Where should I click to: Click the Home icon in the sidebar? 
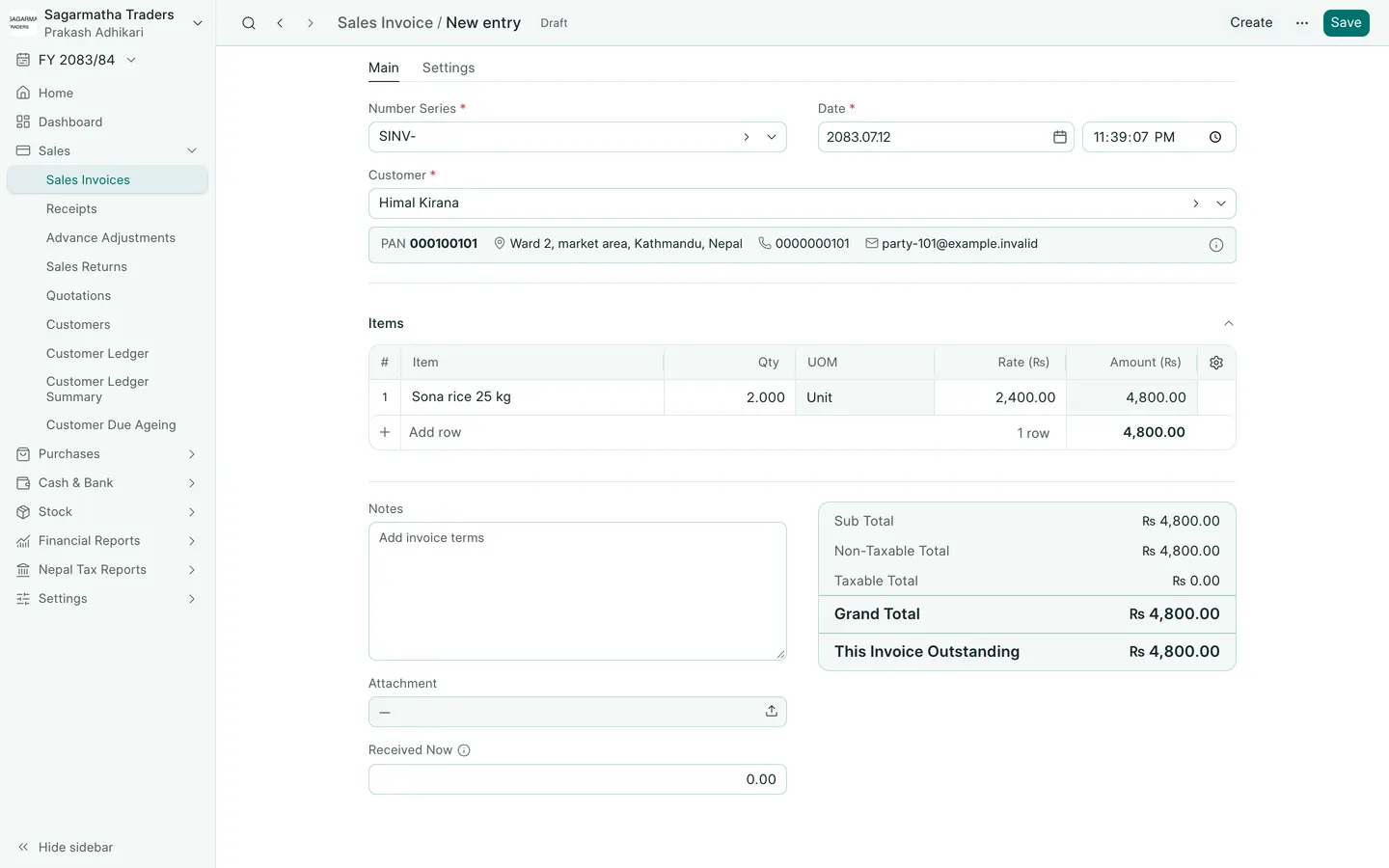pyautogui.click(x=23, y=93)
